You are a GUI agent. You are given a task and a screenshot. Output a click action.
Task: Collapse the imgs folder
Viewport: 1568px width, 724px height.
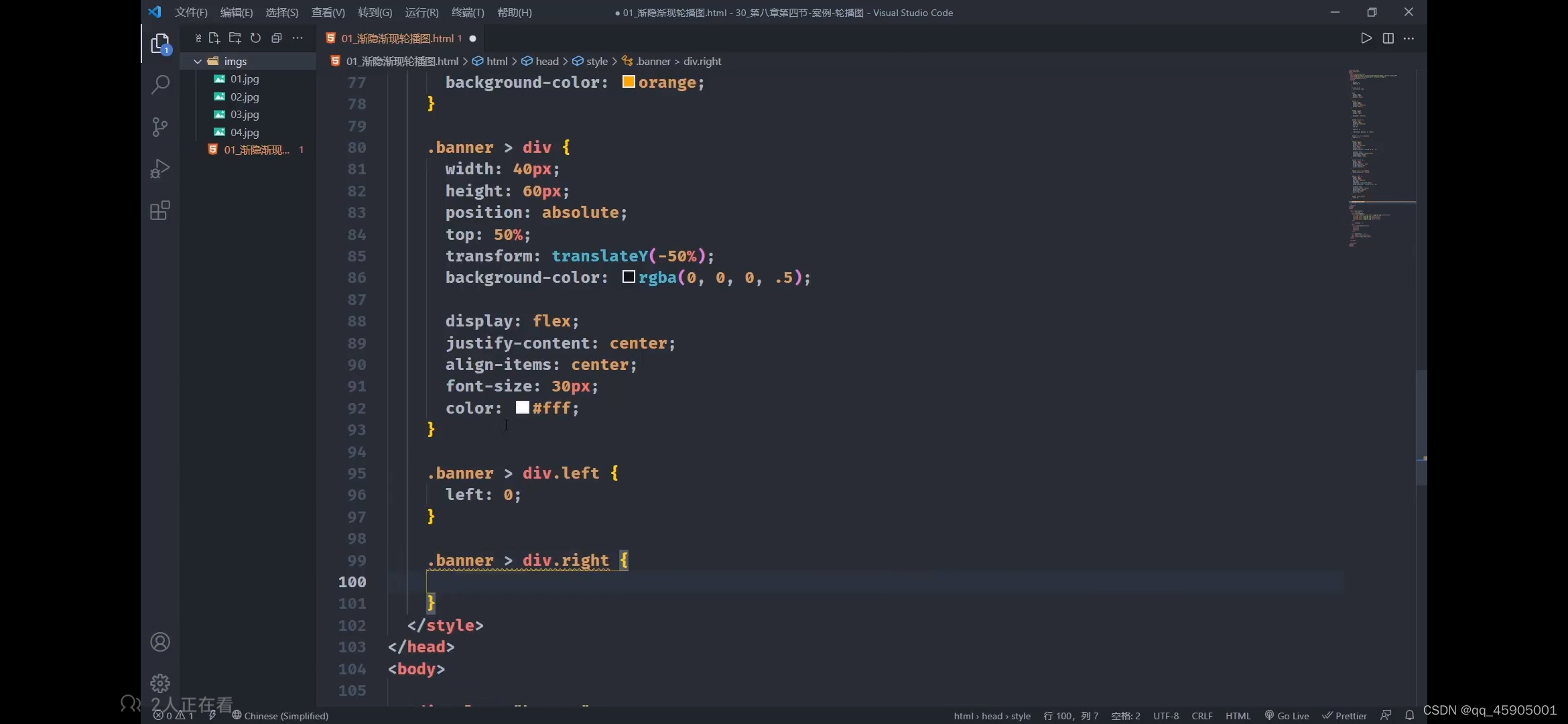[198, 61]
